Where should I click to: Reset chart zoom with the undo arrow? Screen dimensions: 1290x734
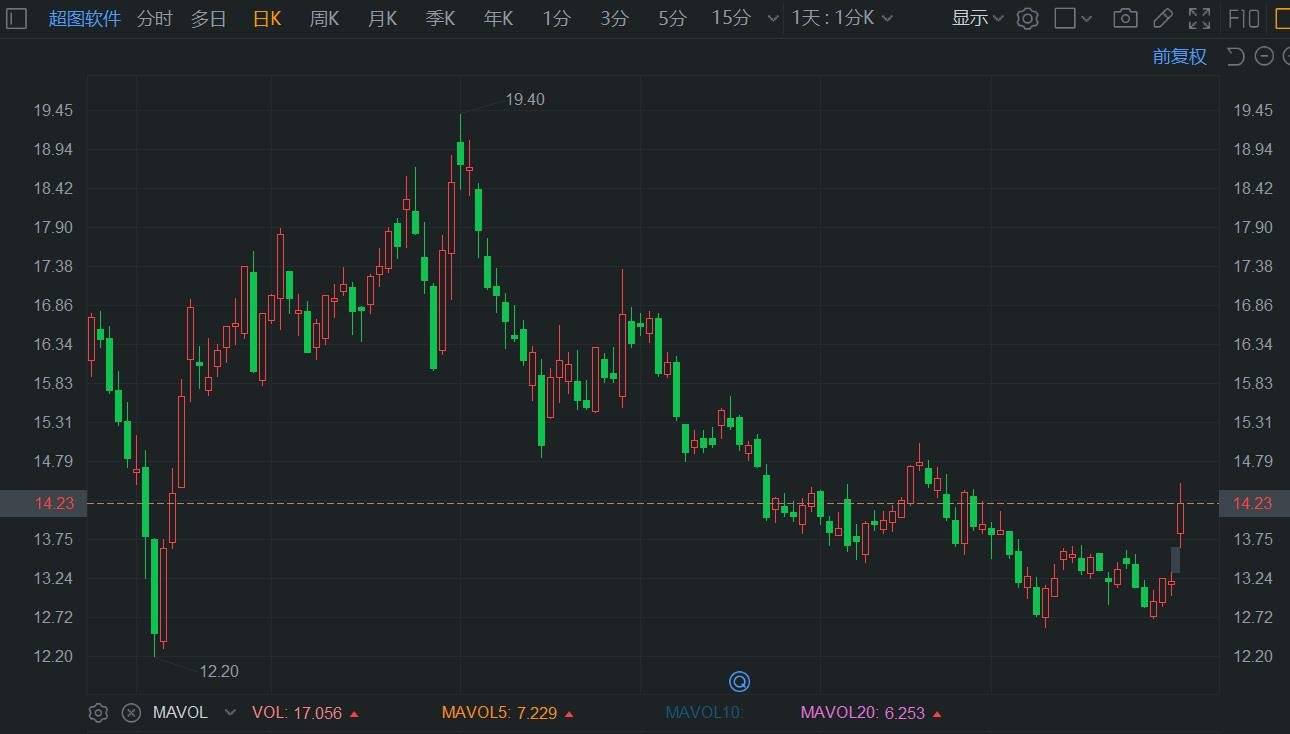[x=1235, y=57]
